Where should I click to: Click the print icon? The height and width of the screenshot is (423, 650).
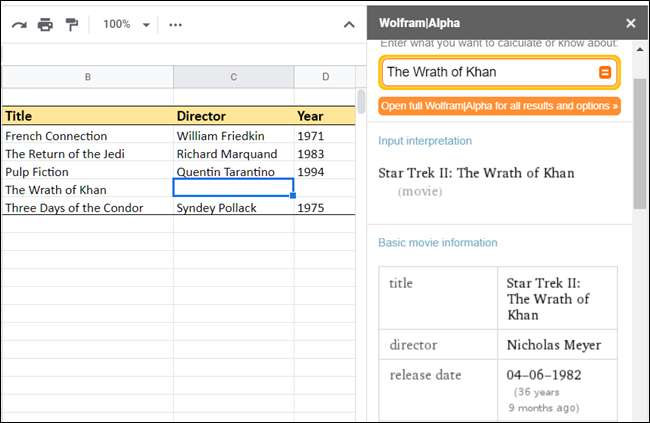tap(45, 25)
